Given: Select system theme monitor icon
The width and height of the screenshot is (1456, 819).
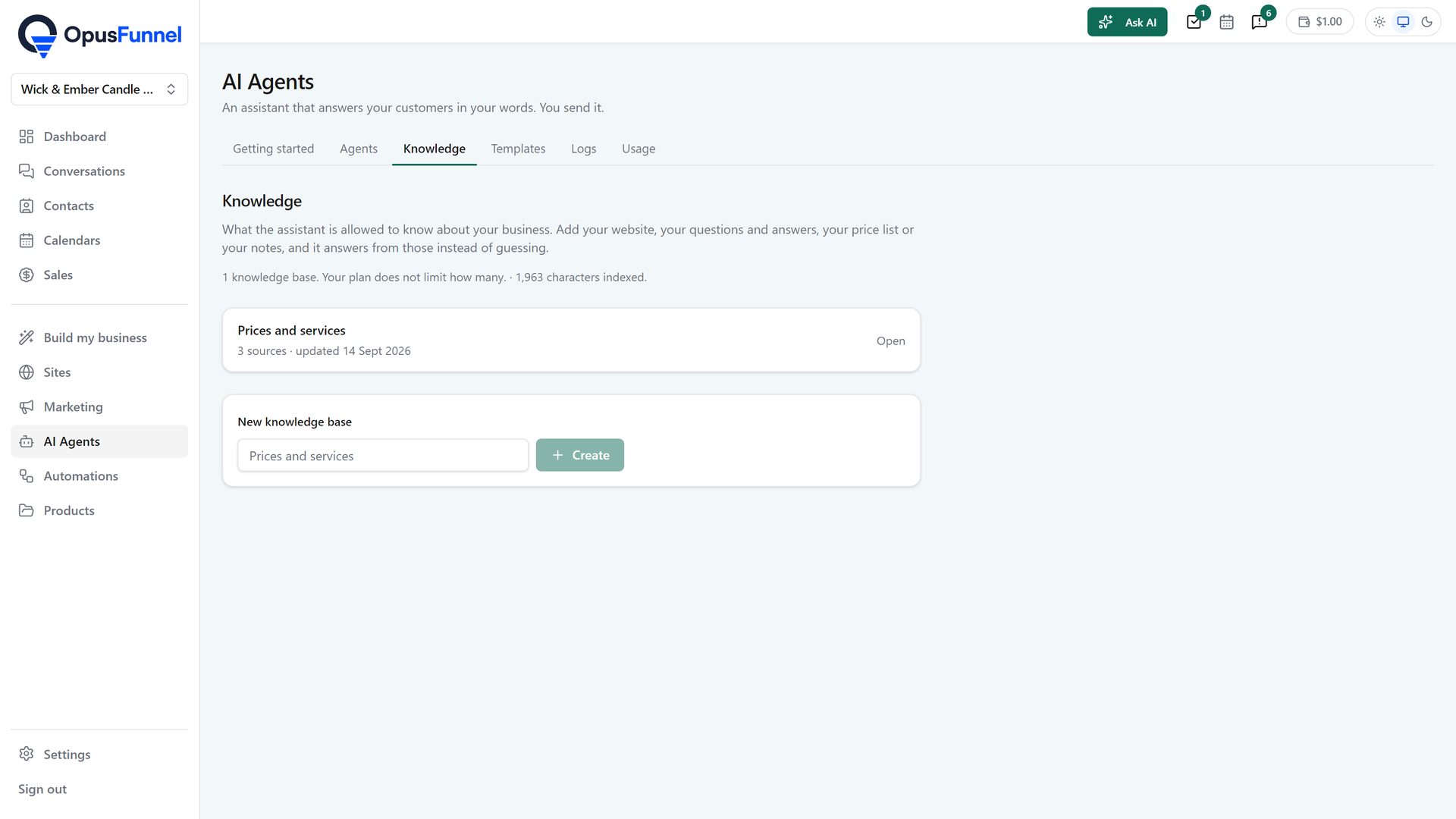Looking at the screenshot, I should [x=1403, y=22].
